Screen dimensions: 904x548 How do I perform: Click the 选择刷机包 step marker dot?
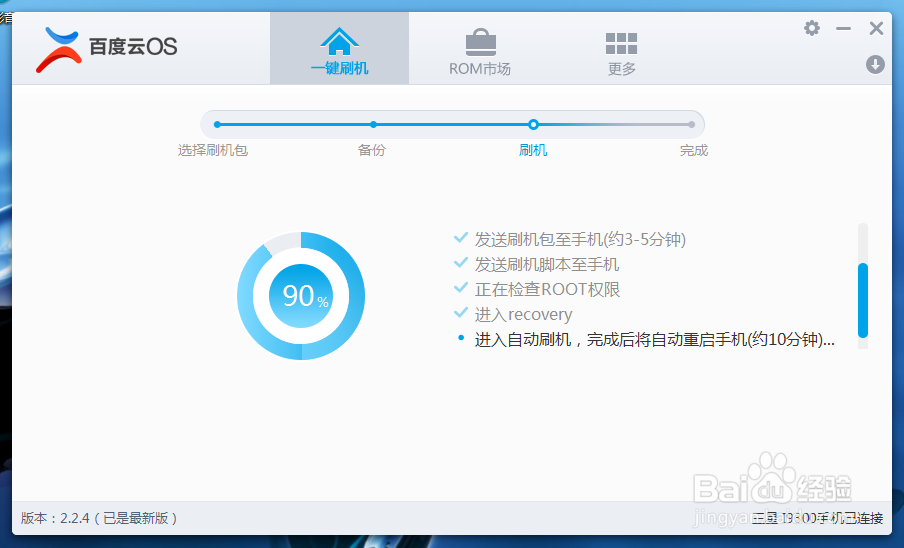[x=217, y=124]
